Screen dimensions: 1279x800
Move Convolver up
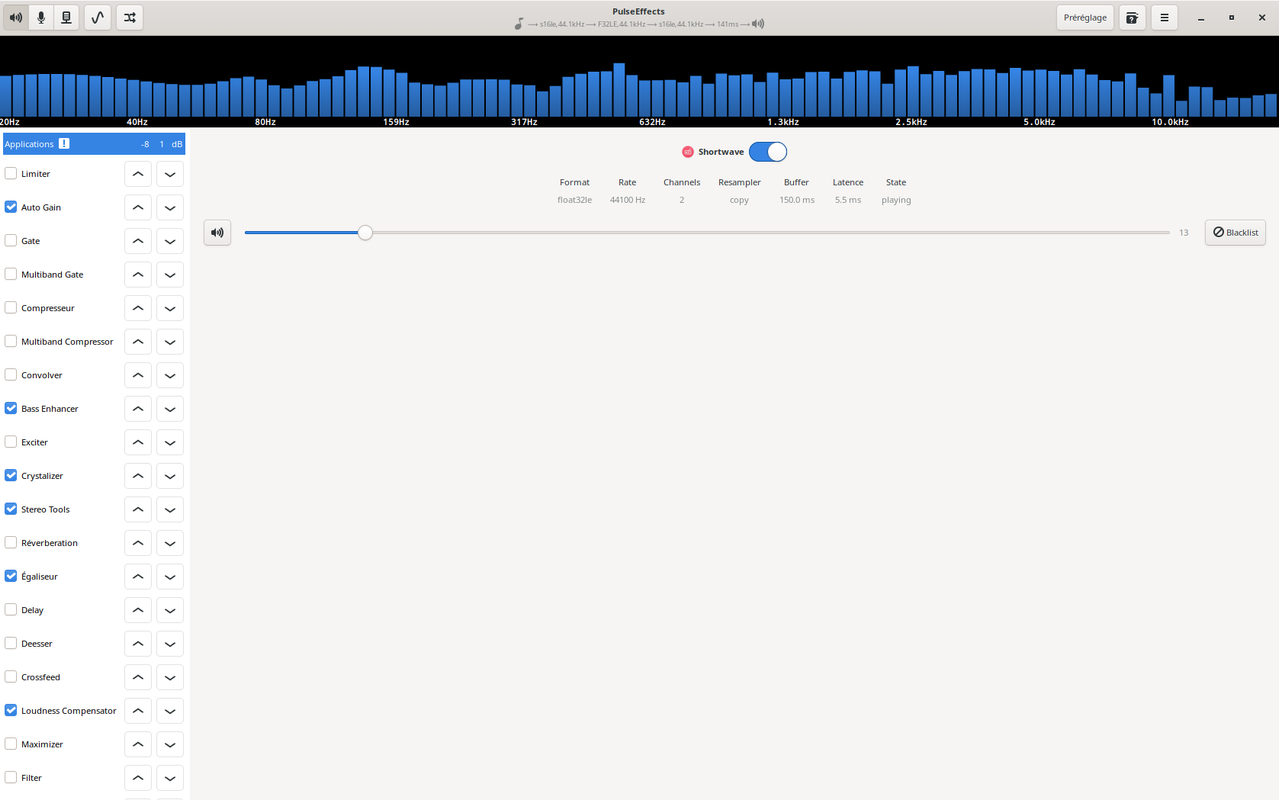(x=138, y=375)
